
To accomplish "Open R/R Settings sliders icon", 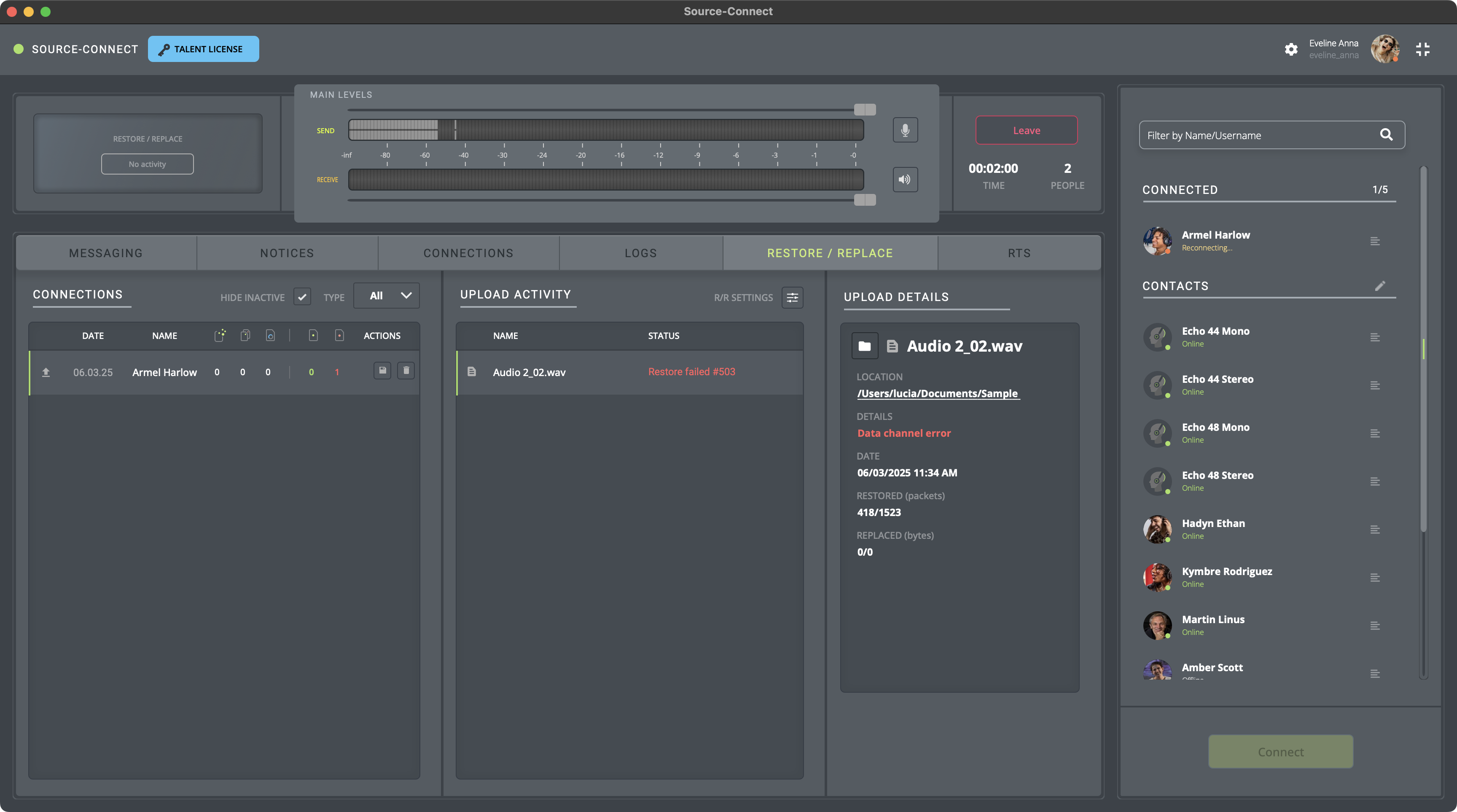I will (x=793, y=297).
